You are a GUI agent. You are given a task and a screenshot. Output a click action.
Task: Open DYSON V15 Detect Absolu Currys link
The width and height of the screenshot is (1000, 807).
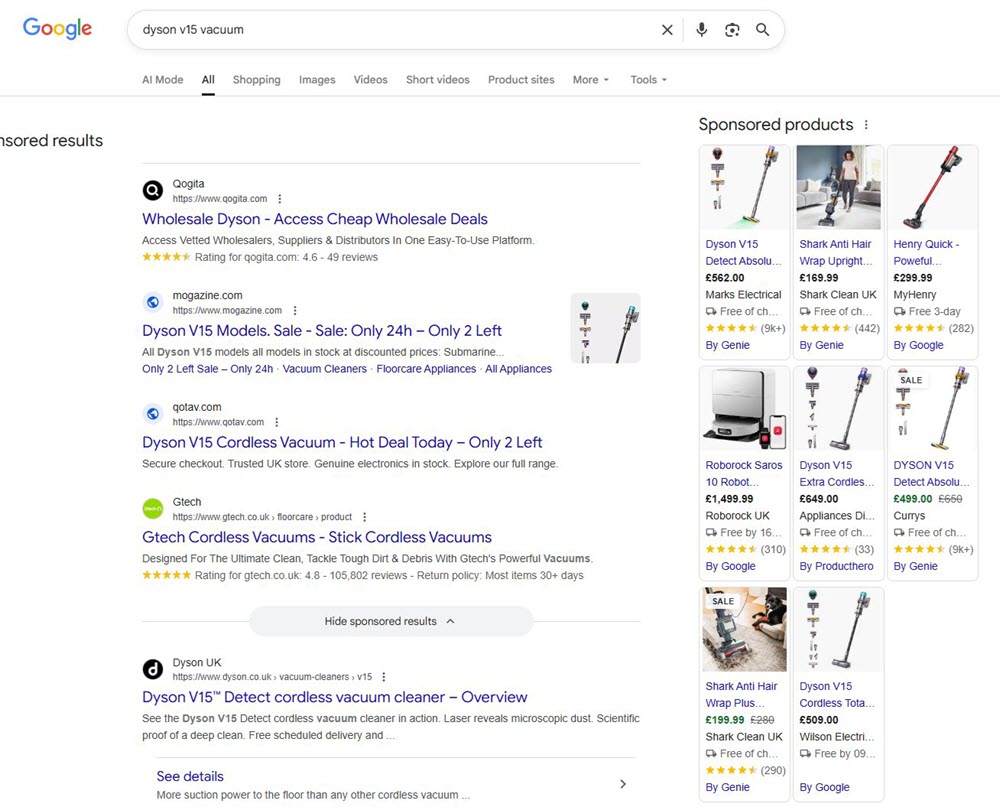931,473
